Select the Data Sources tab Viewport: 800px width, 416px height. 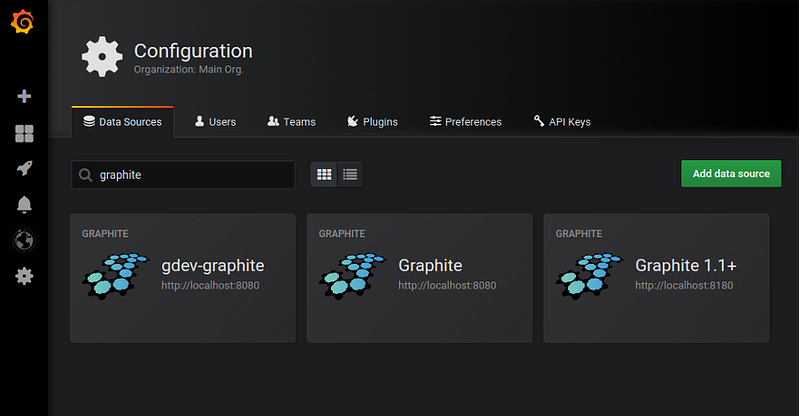pyautogui.click(x=123, y=122)
